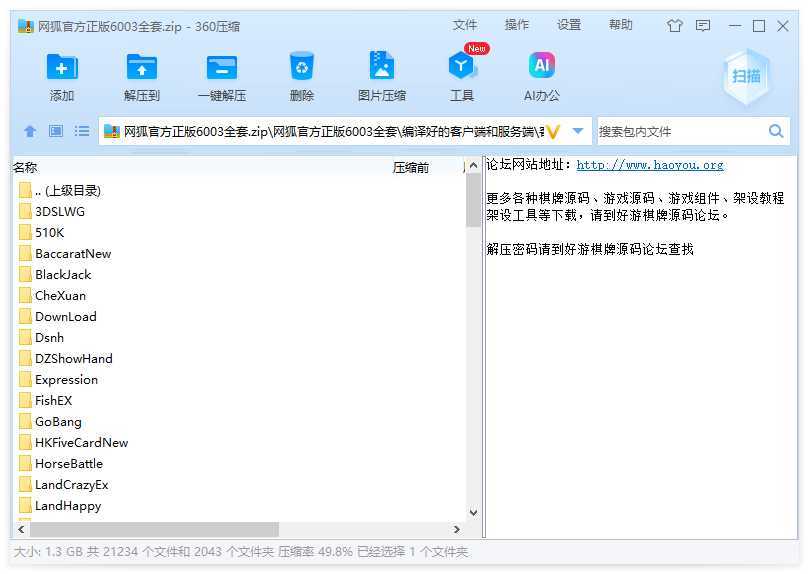Go up one level with the arrow icon
Viewport: 809px width, 574px height.
[x=30, y=131]
